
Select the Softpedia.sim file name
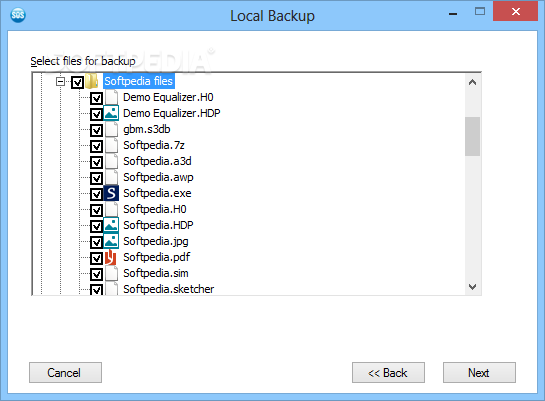point(156,273)
